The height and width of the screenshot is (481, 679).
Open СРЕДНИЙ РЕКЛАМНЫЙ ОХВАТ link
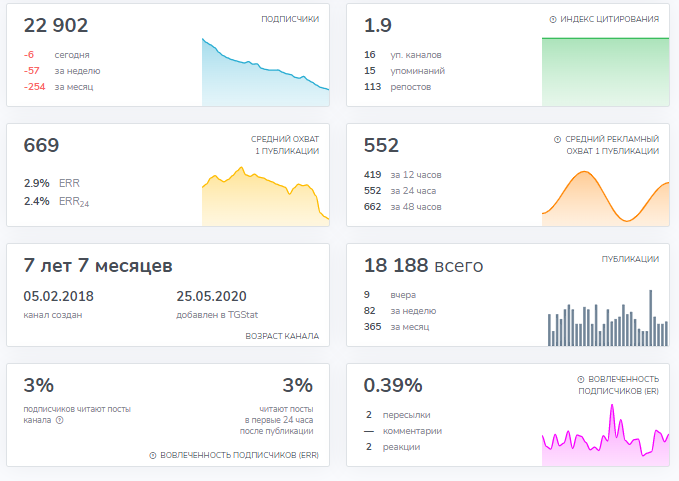coord(611,145)
